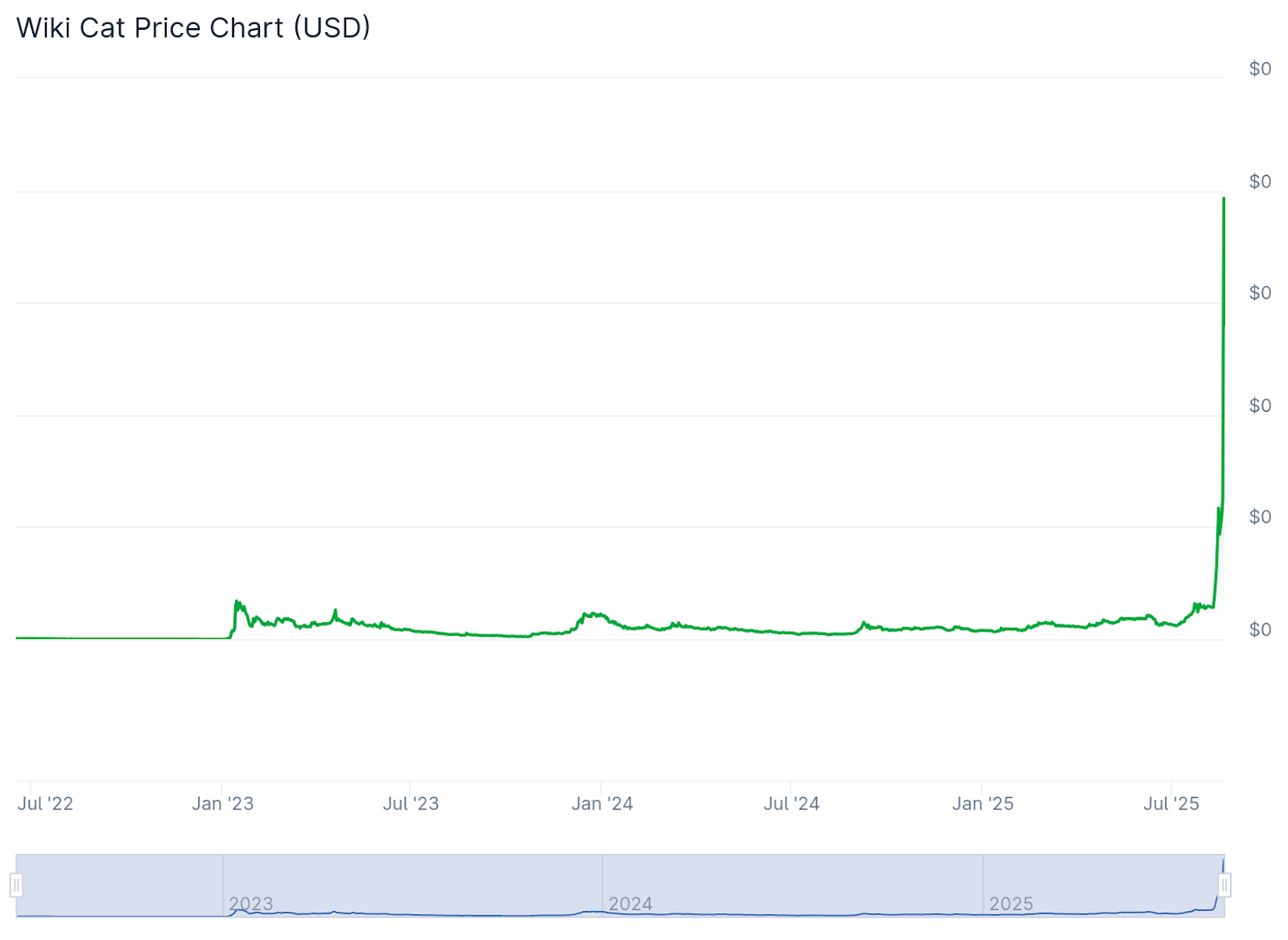Click the flat green line above Jul '22
1288x940 pixels.
coord(45,638)
